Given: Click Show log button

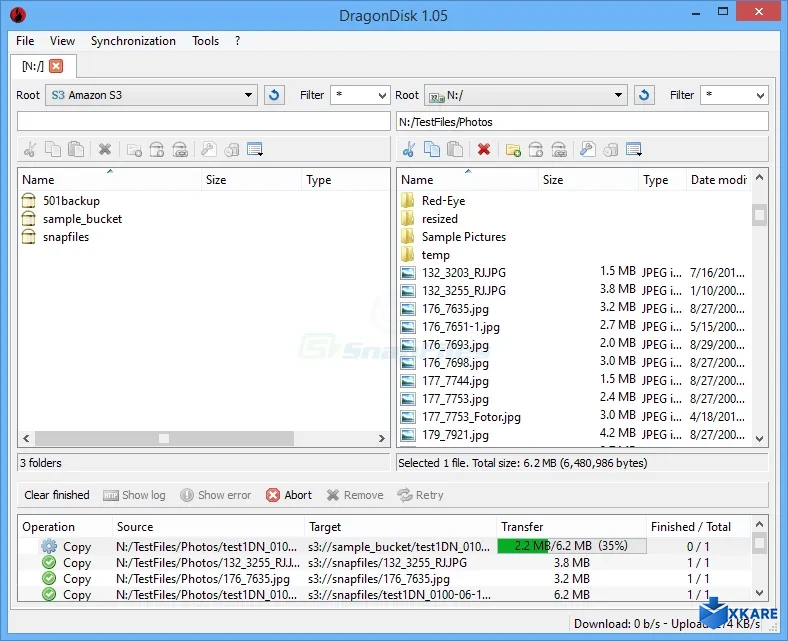Looking at the screenshot, I should coord(134,495).
